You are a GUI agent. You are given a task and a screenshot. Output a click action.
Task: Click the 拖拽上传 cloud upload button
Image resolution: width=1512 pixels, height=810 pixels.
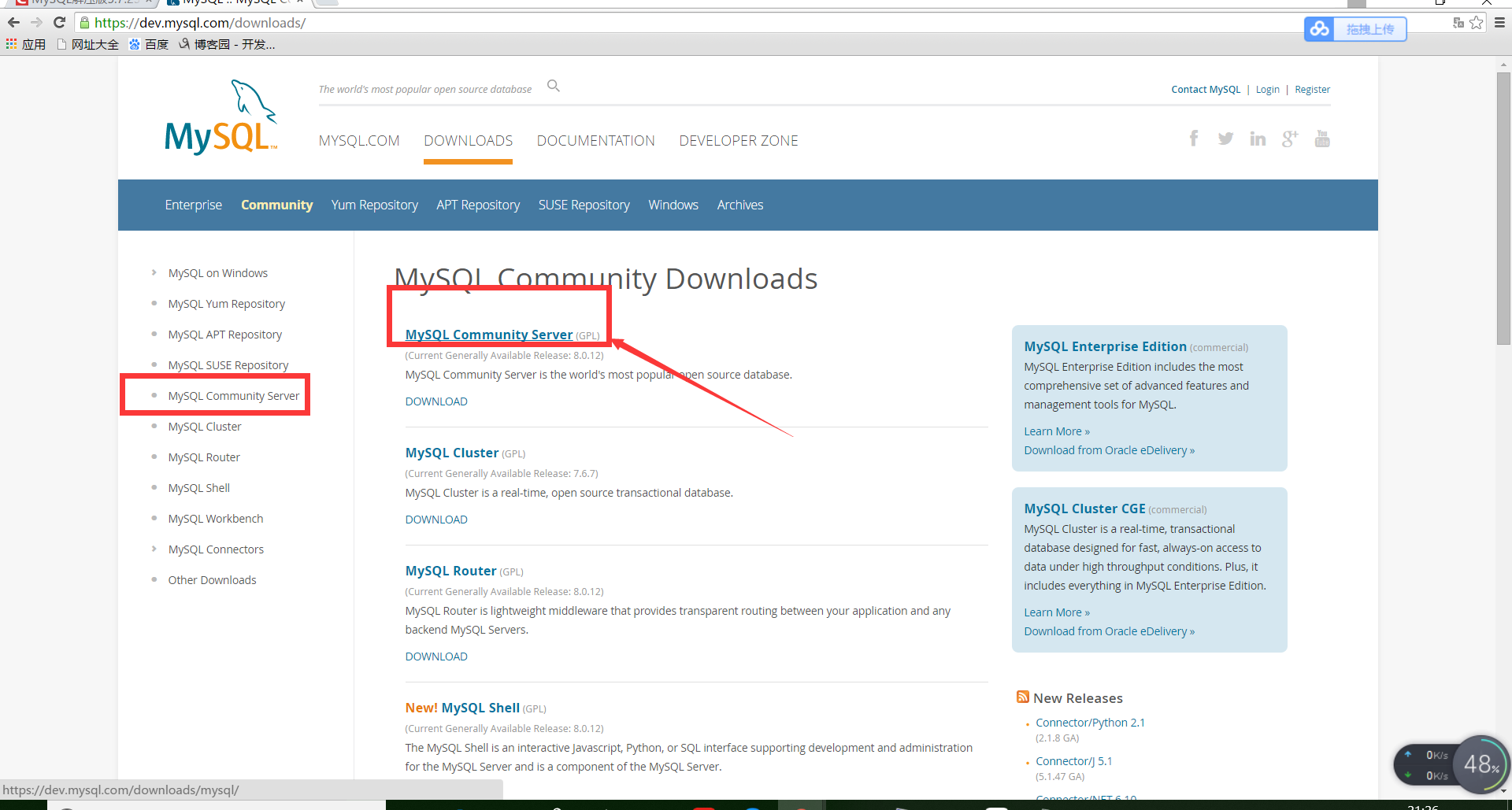click(x=1355, y=29)
